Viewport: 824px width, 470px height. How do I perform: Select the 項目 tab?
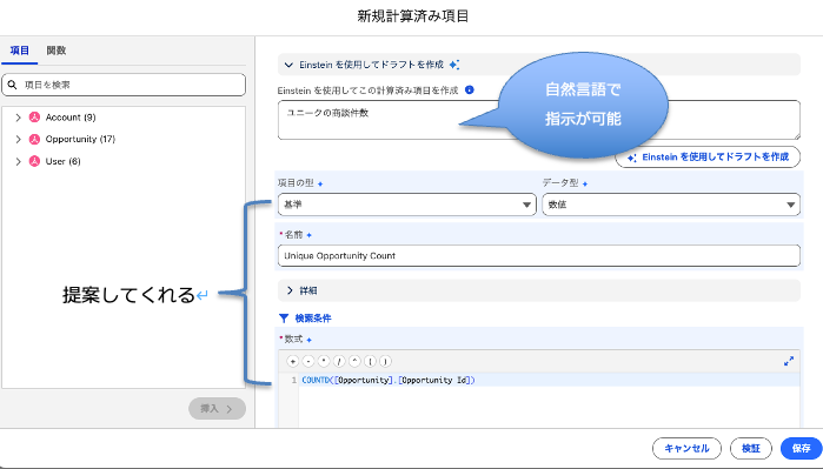[20, 51]
